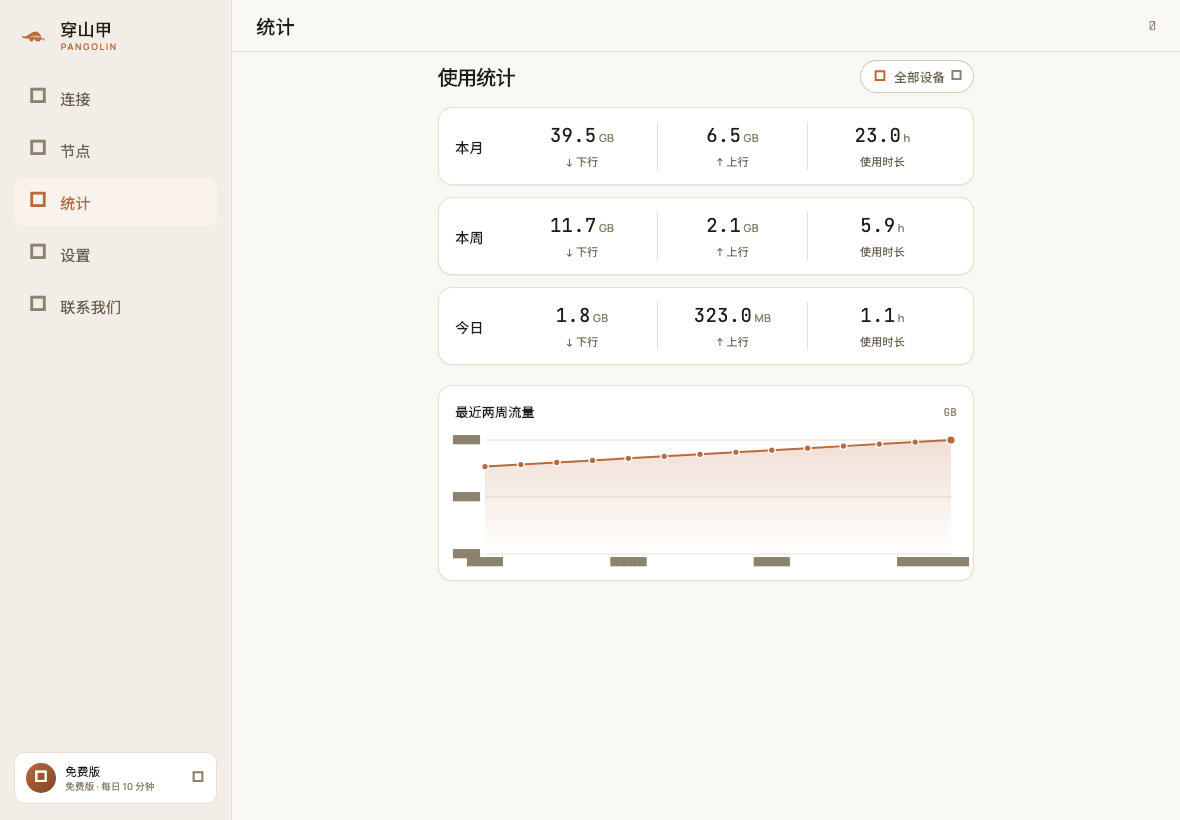Image resolution: width=1180 pixels, height=820 pixels.
Task: Click the 今日 upload value 323.0 MB
Action: pyautogui.click(x=732, y=316)
